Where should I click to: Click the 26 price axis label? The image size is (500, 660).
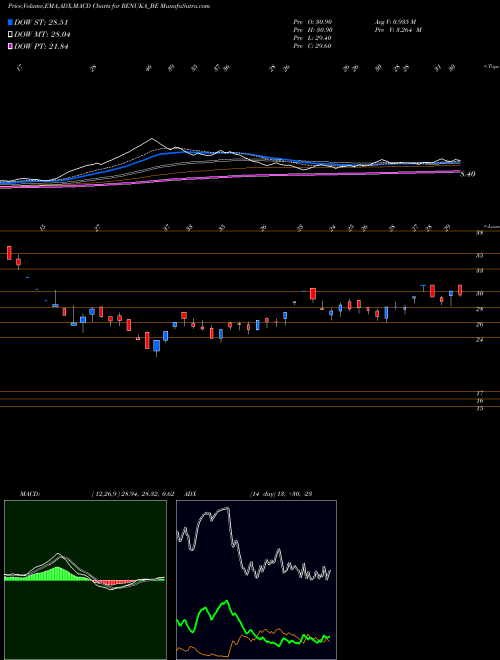[479, 325]
